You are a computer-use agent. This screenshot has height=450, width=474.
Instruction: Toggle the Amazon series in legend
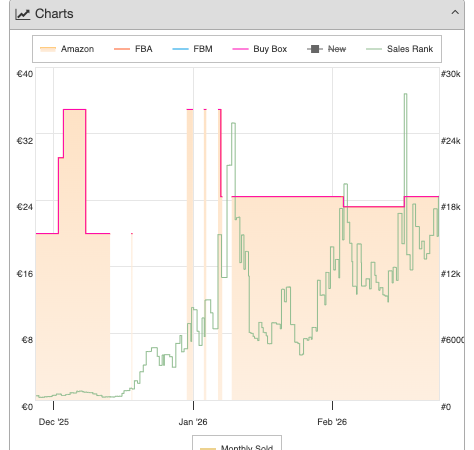[x=67, y=49]
